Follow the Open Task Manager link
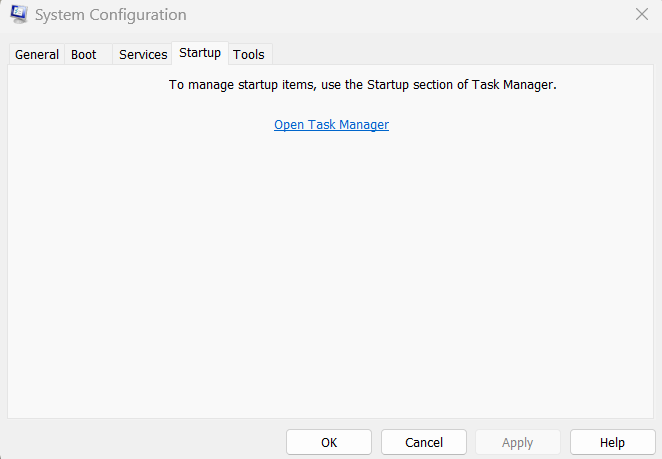The height and width of the screenshot is (459, 662). pos(331,125)
